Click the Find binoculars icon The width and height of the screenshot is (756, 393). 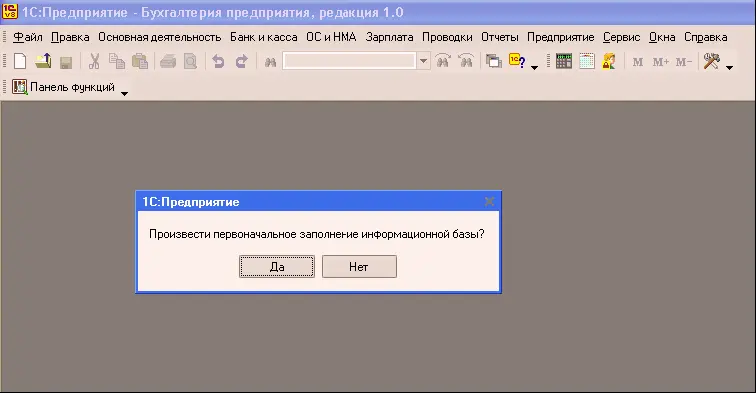tap(270, 62)
